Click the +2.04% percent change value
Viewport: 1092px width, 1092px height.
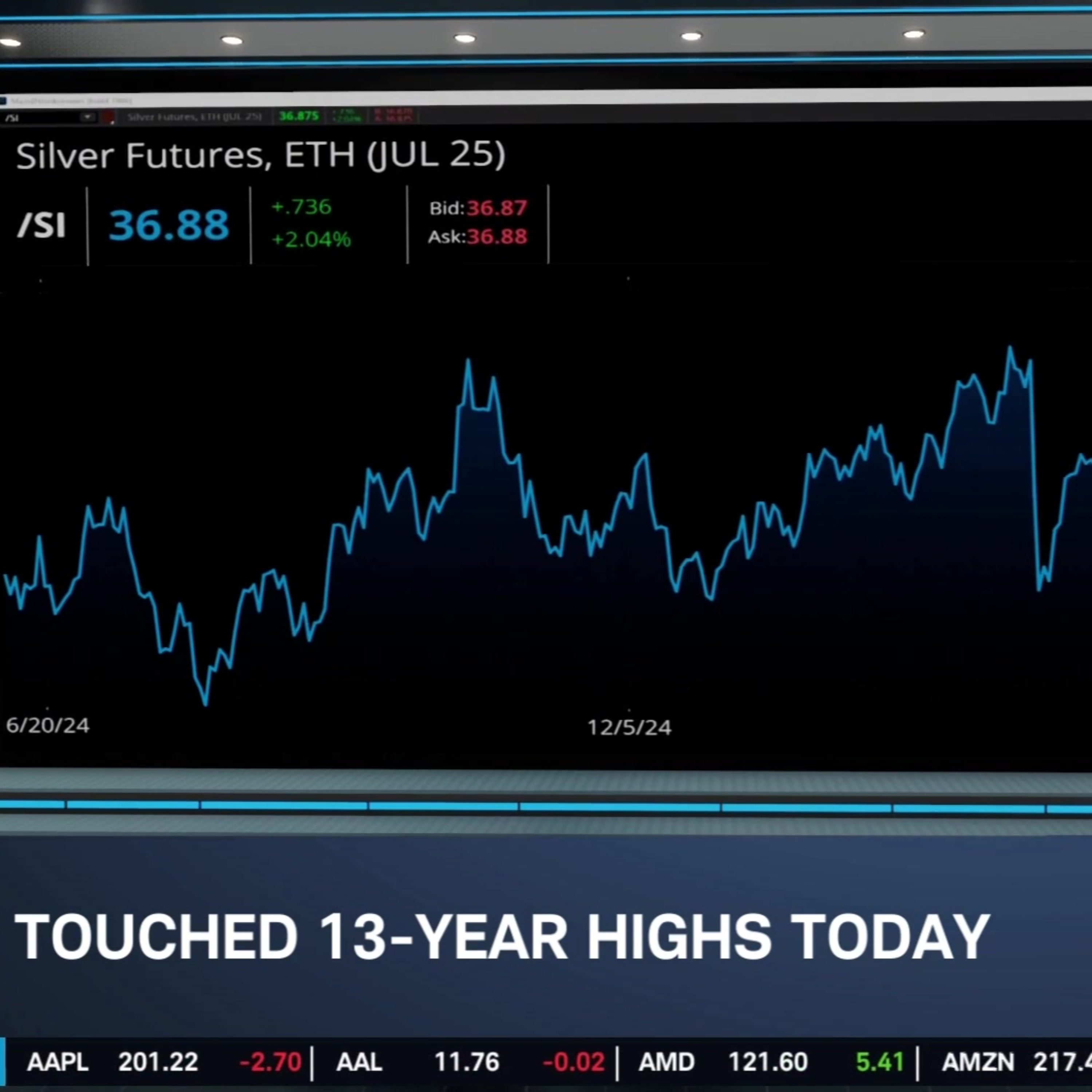[312, 240]
